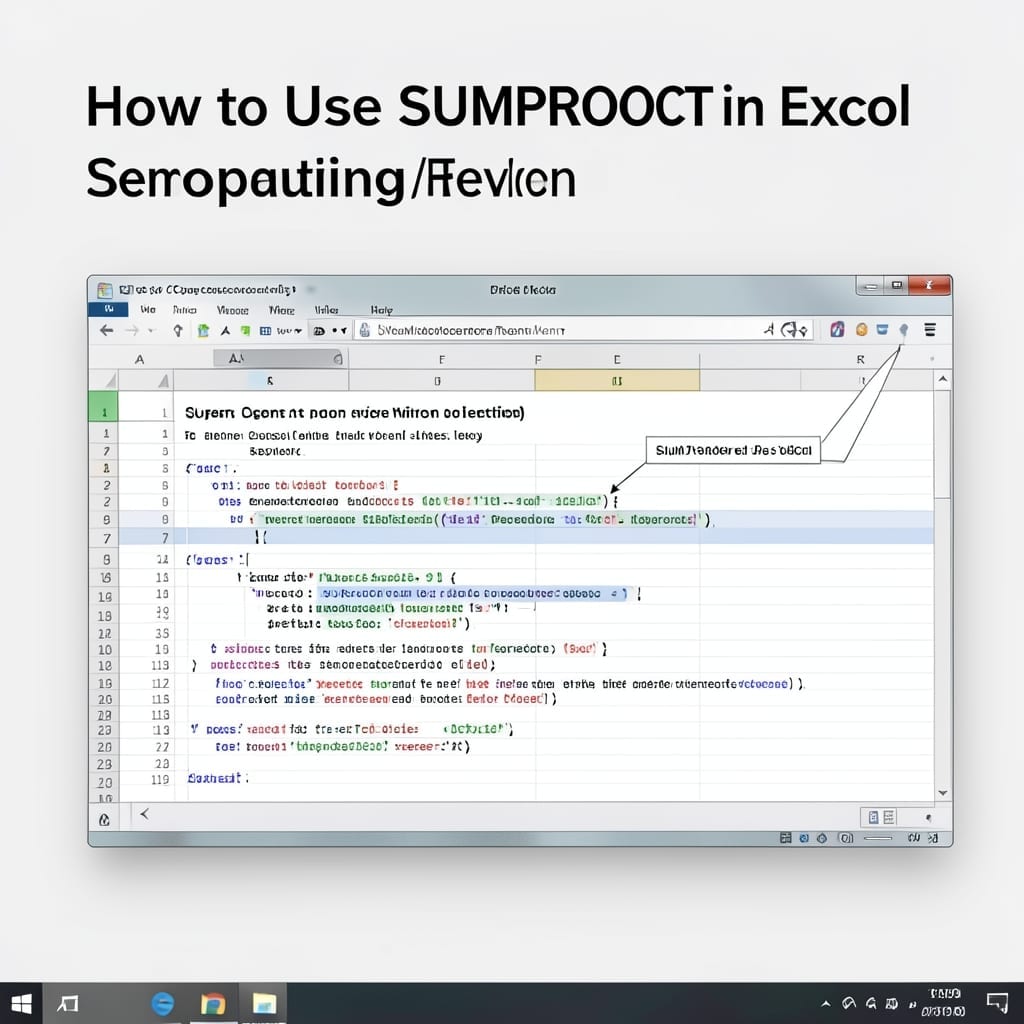Expand hidden system tray icons chevron
Image resolution: width=1024 pixels, height=1024 pixels.
click(826, 1003)
